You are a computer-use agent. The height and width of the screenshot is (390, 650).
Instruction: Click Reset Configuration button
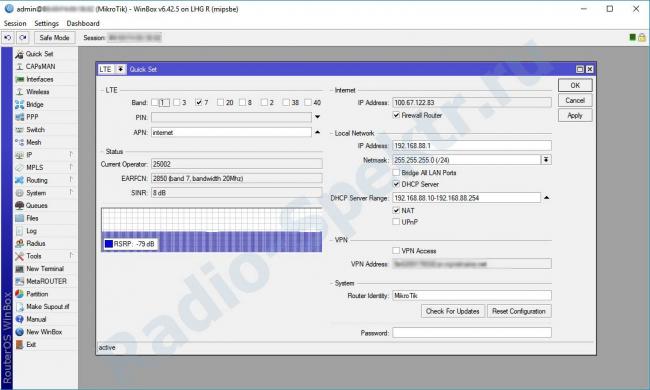click(519, 311)
